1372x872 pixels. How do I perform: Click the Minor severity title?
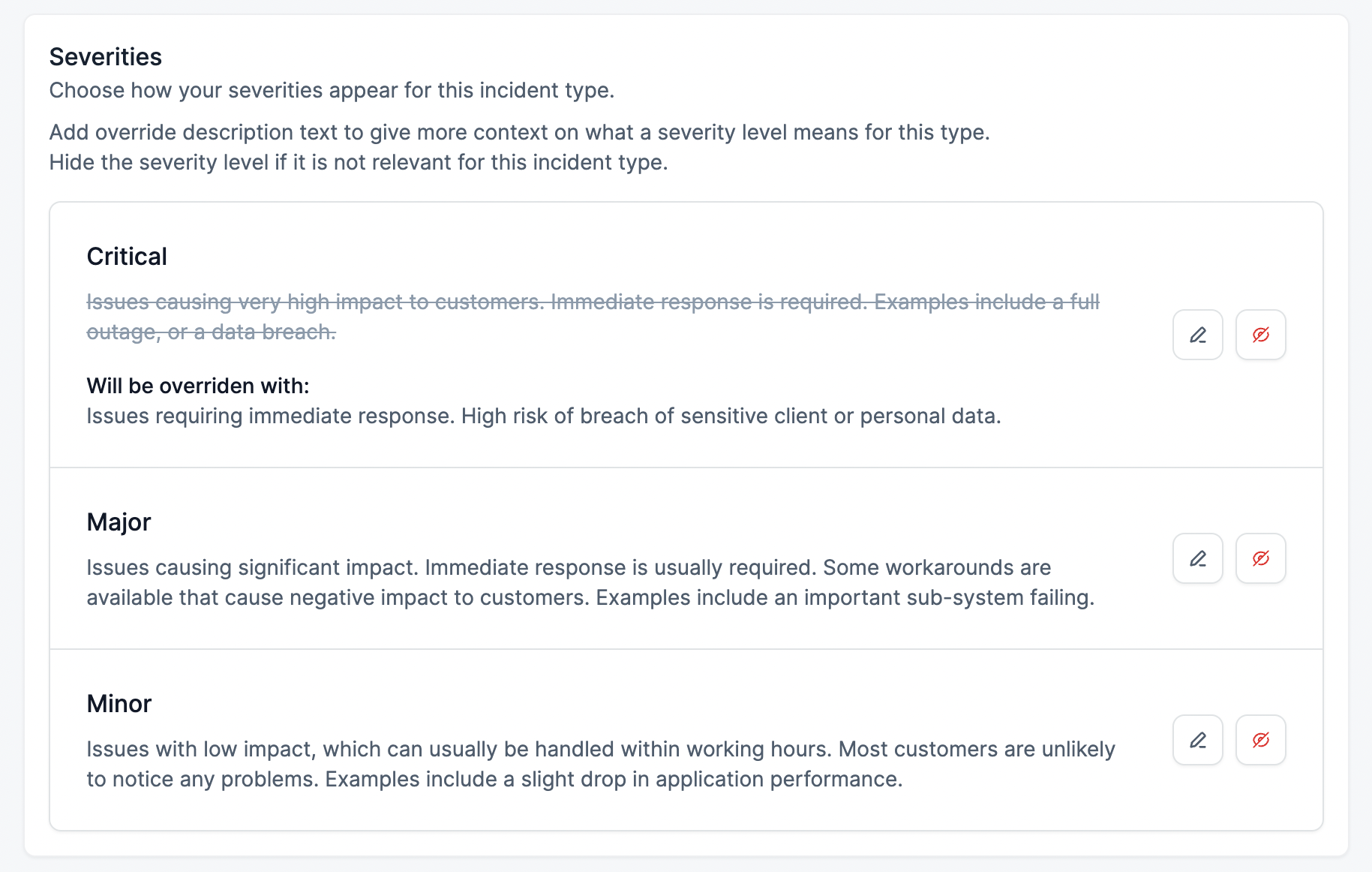click(x=119, y=704)
